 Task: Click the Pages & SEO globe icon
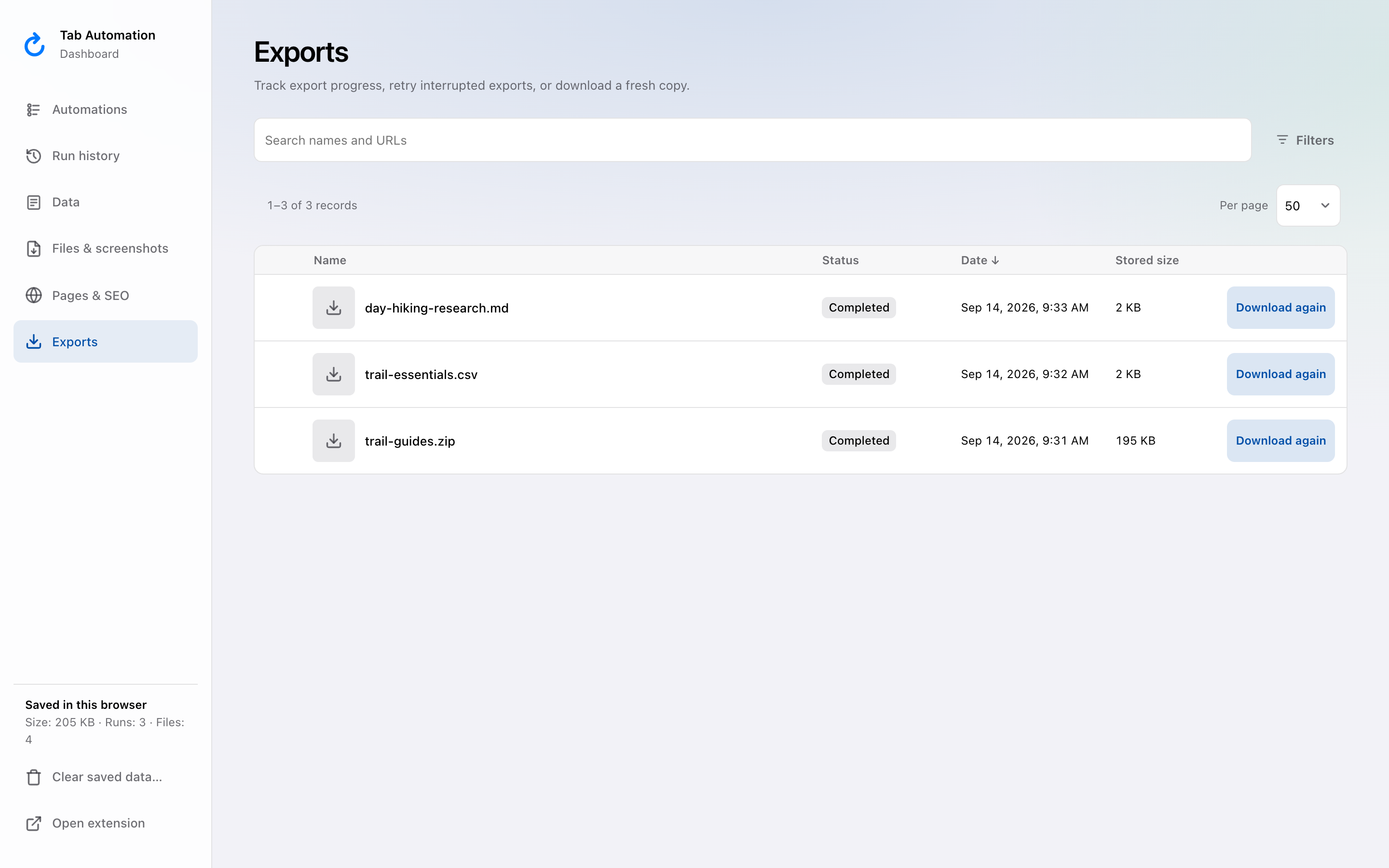point(33,295)
